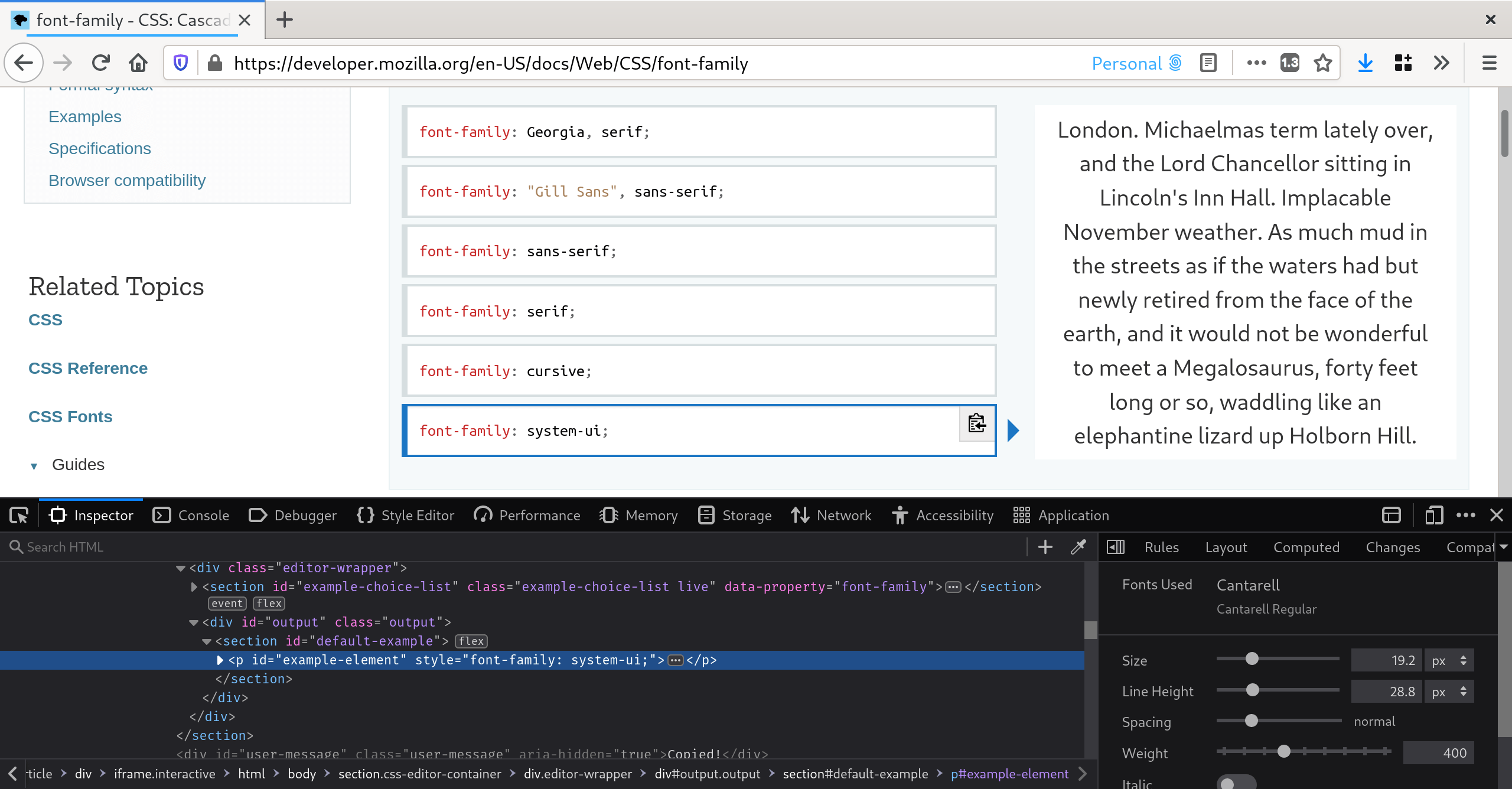Expand the p#example-element node
Screen dimensions: 1512x789
coord(219,660)
